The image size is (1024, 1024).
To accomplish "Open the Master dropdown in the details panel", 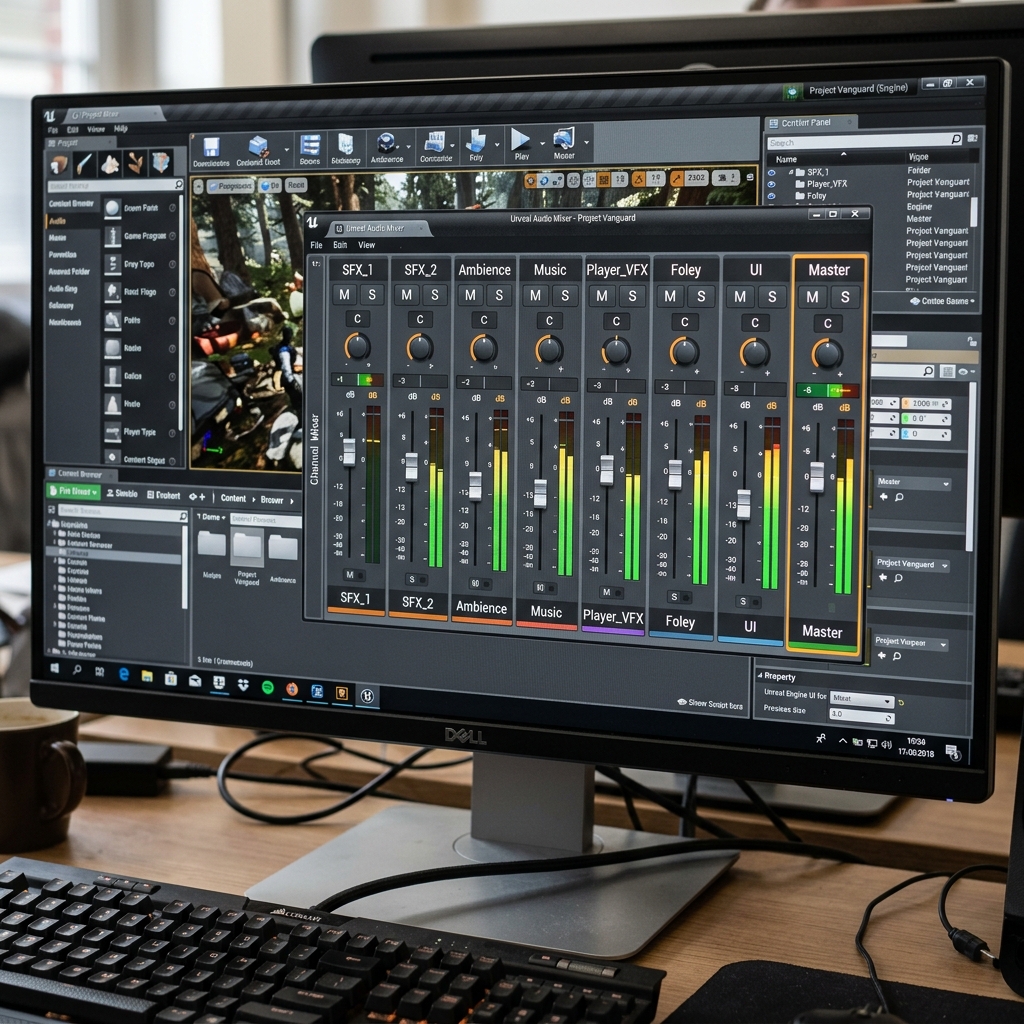I will coord(914,483).
